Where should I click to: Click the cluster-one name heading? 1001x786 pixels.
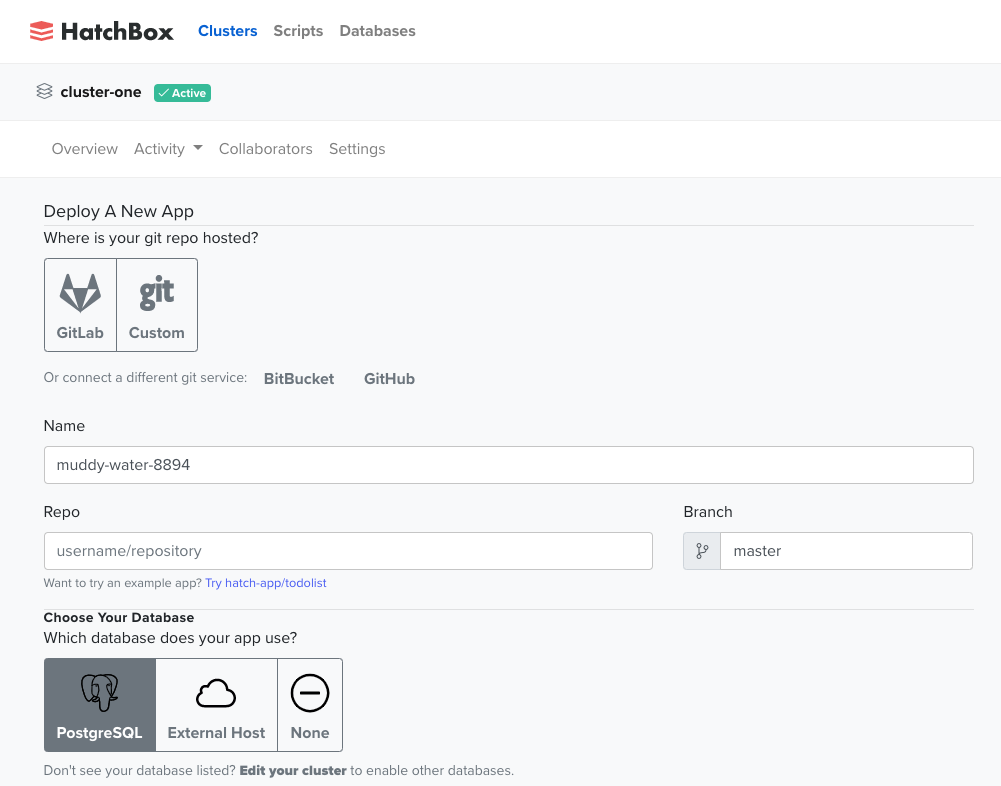click(x=101, y=92)
